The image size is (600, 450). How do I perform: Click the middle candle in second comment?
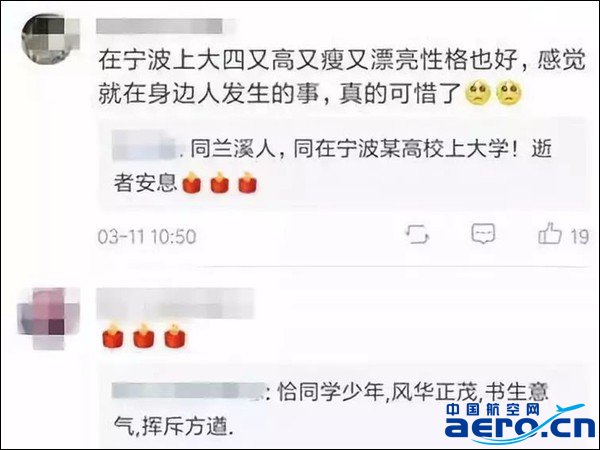[x=144, y=336]
